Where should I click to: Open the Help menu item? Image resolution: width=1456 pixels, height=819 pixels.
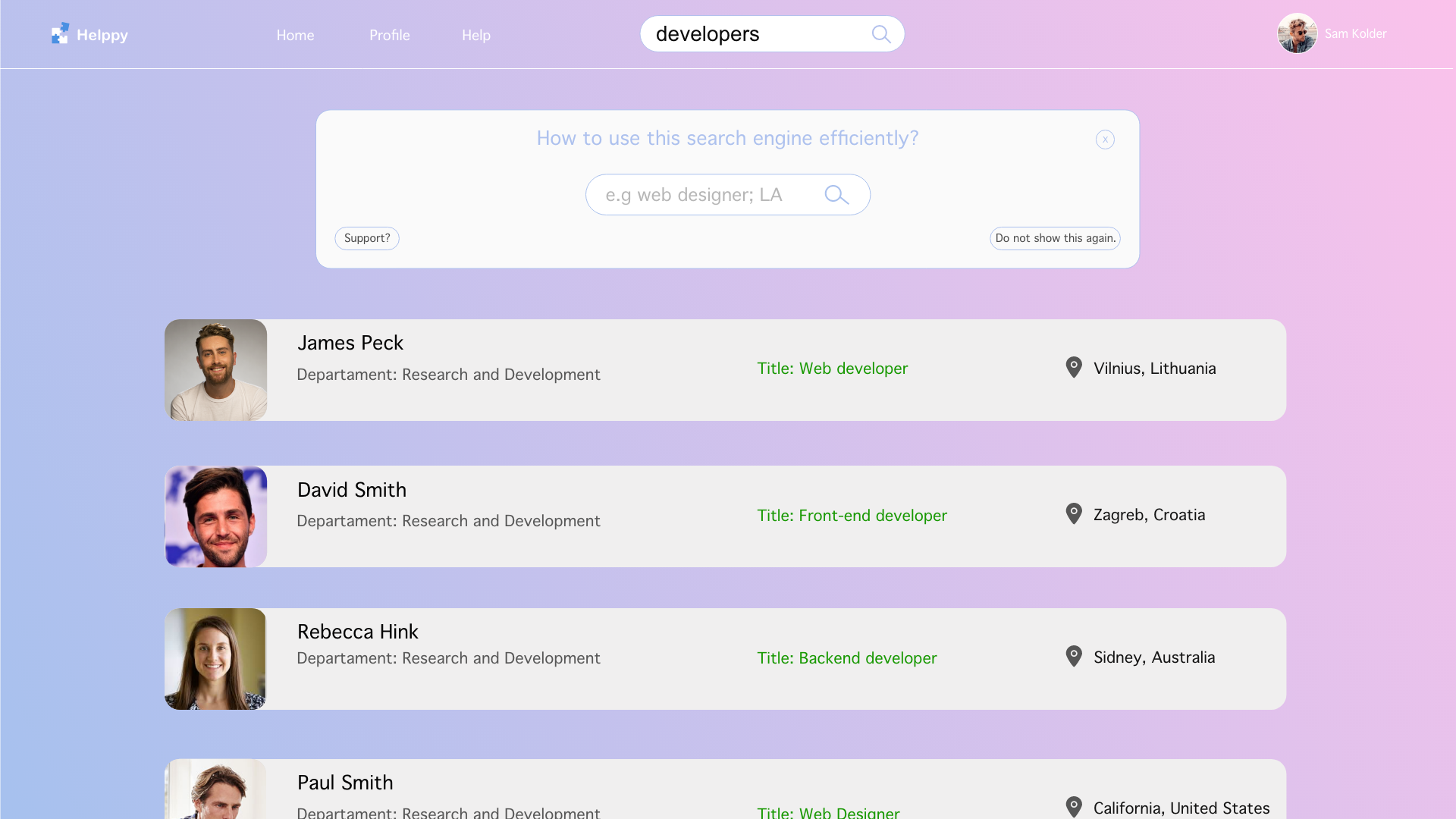tap(476, 35)
